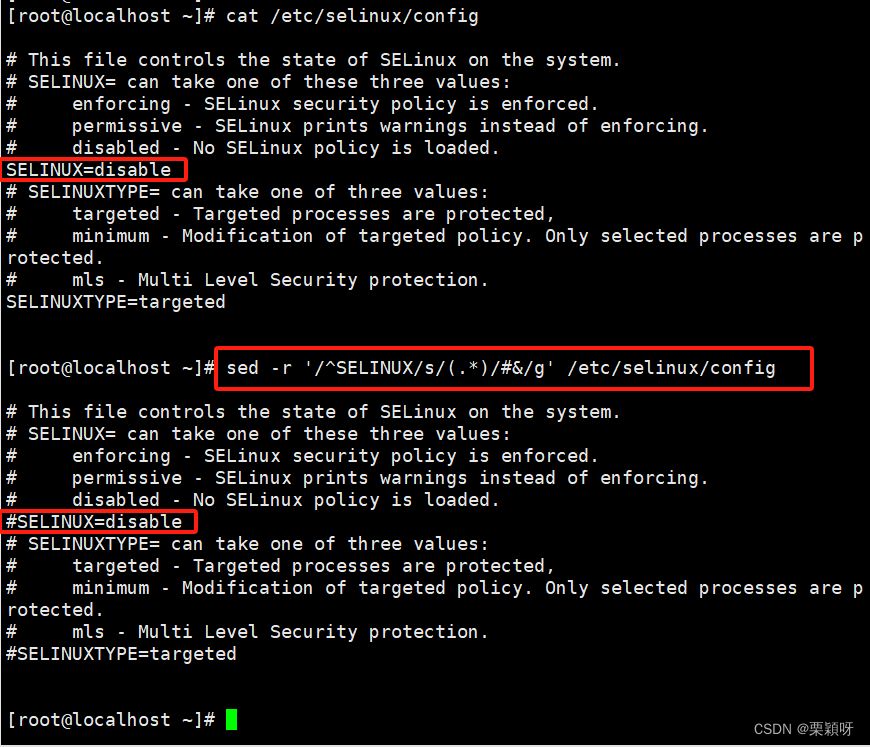Click the first 'mls - Multi Level Security' line
This screenshot has height=747, width=870.
pos(247,280)
